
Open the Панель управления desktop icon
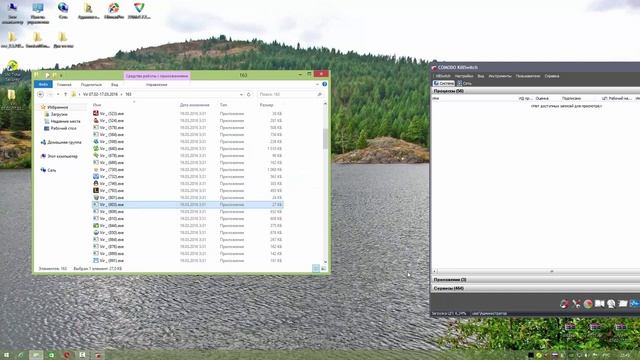pyautogui.click(x=38, y=13)
